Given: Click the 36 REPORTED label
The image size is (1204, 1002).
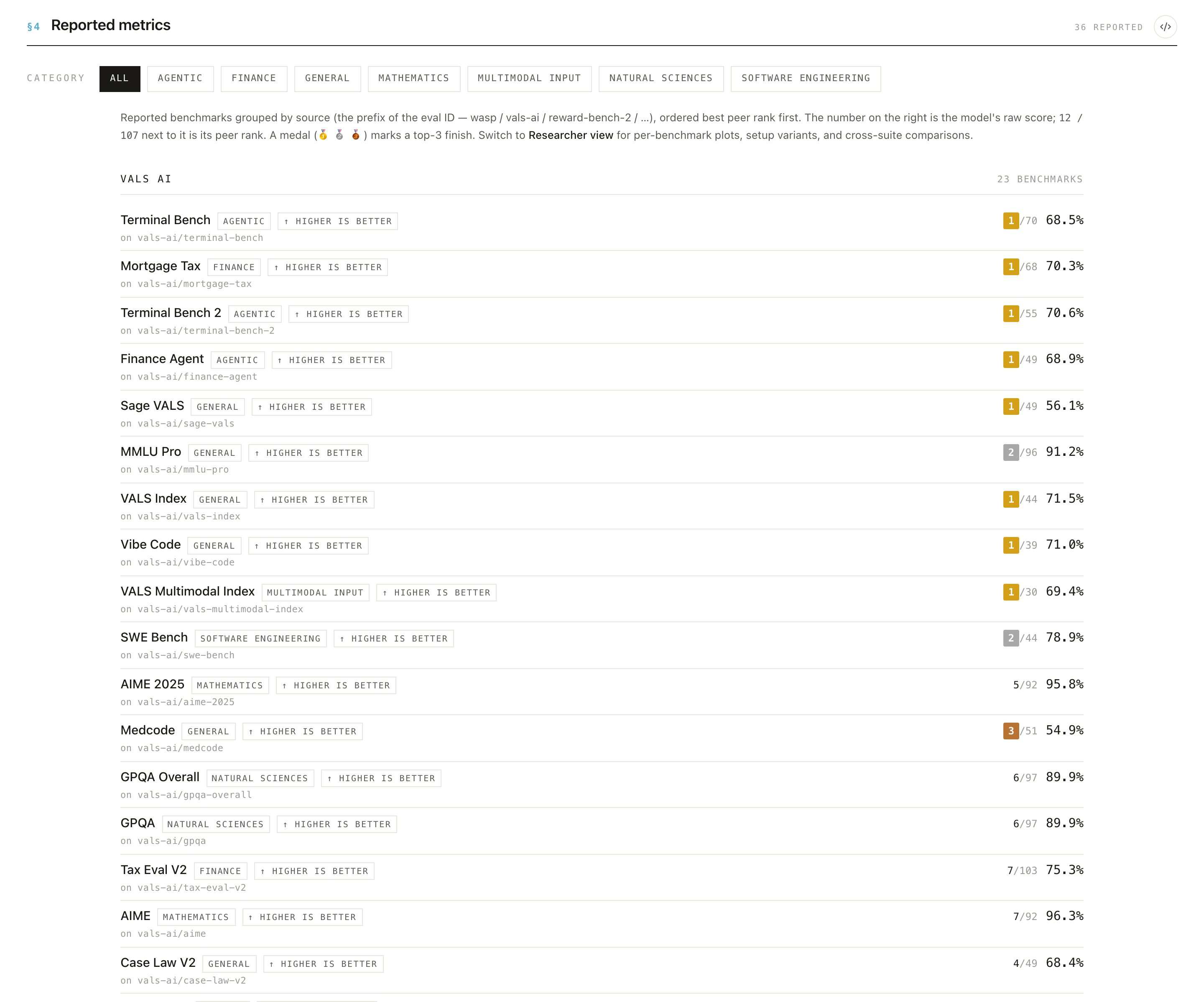Looking at the screenshot, I should (1108, 27).
